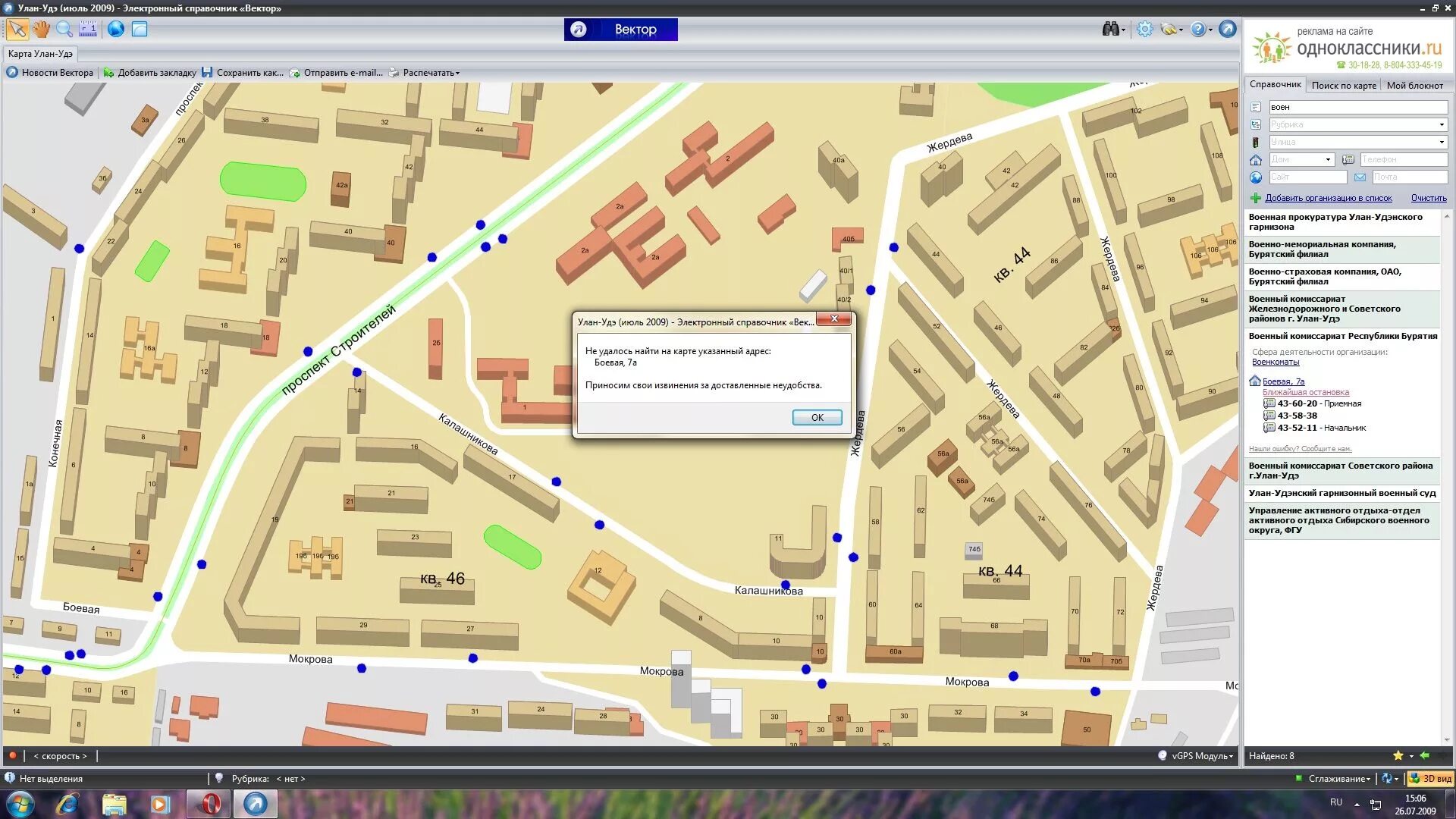
Task: Click the green back arrow icon
Action: [1424, 755]
